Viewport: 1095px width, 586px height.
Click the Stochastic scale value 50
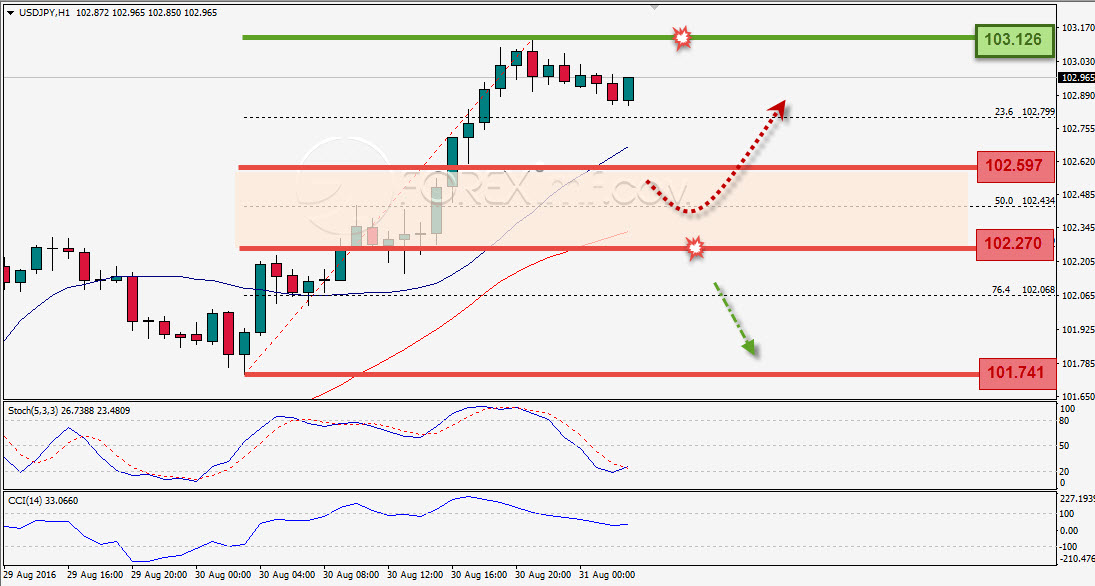1064,446
